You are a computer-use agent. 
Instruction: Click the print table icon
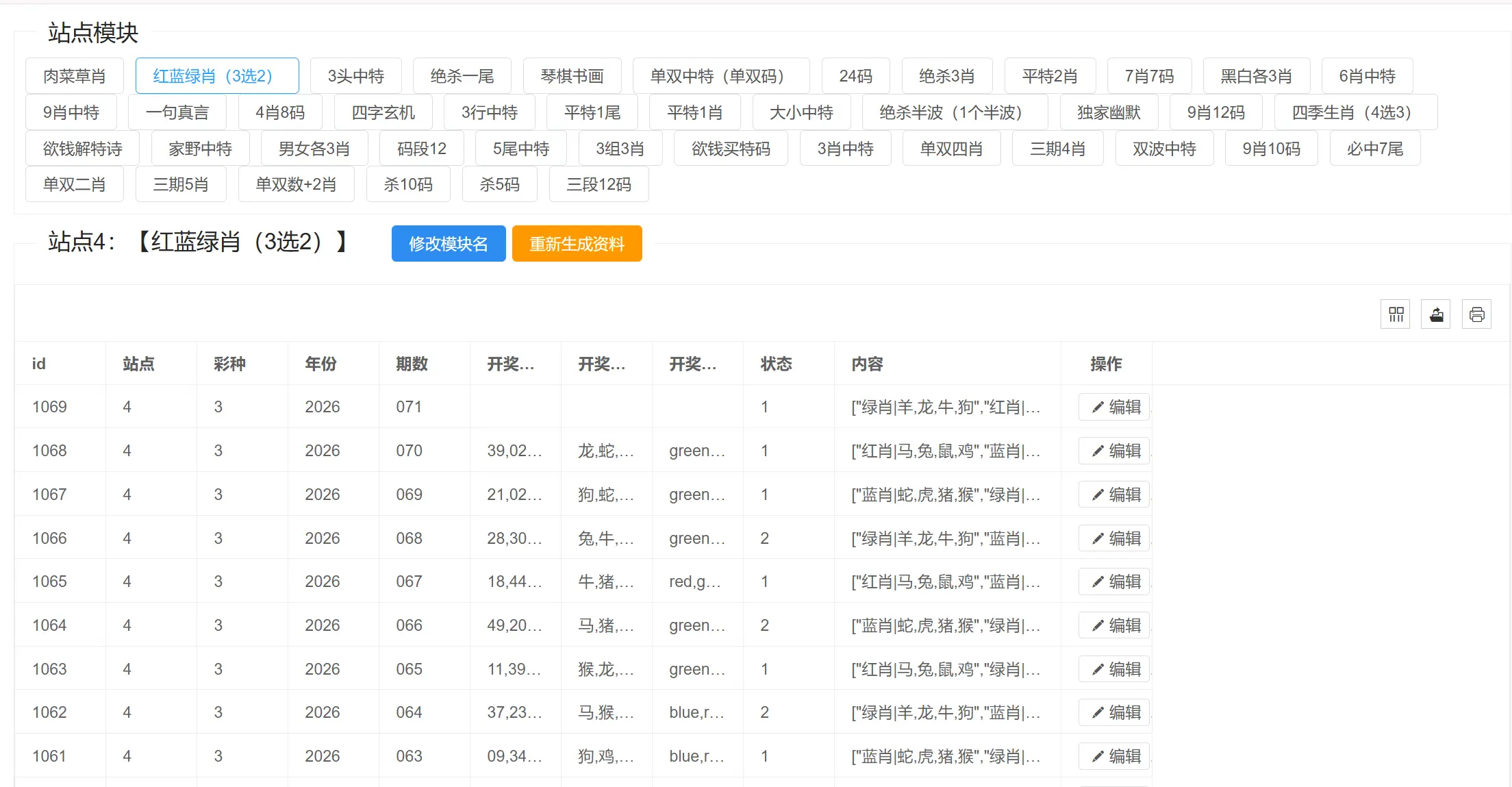[x=1476, y=314]
